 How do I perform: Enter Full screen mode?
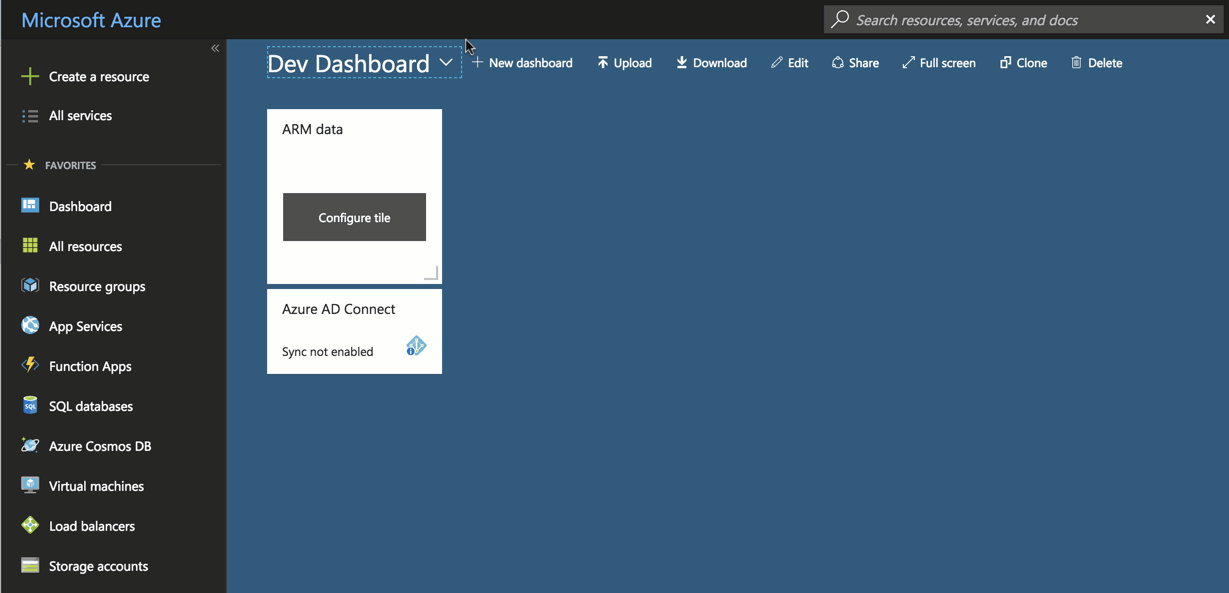pos(938,63)
